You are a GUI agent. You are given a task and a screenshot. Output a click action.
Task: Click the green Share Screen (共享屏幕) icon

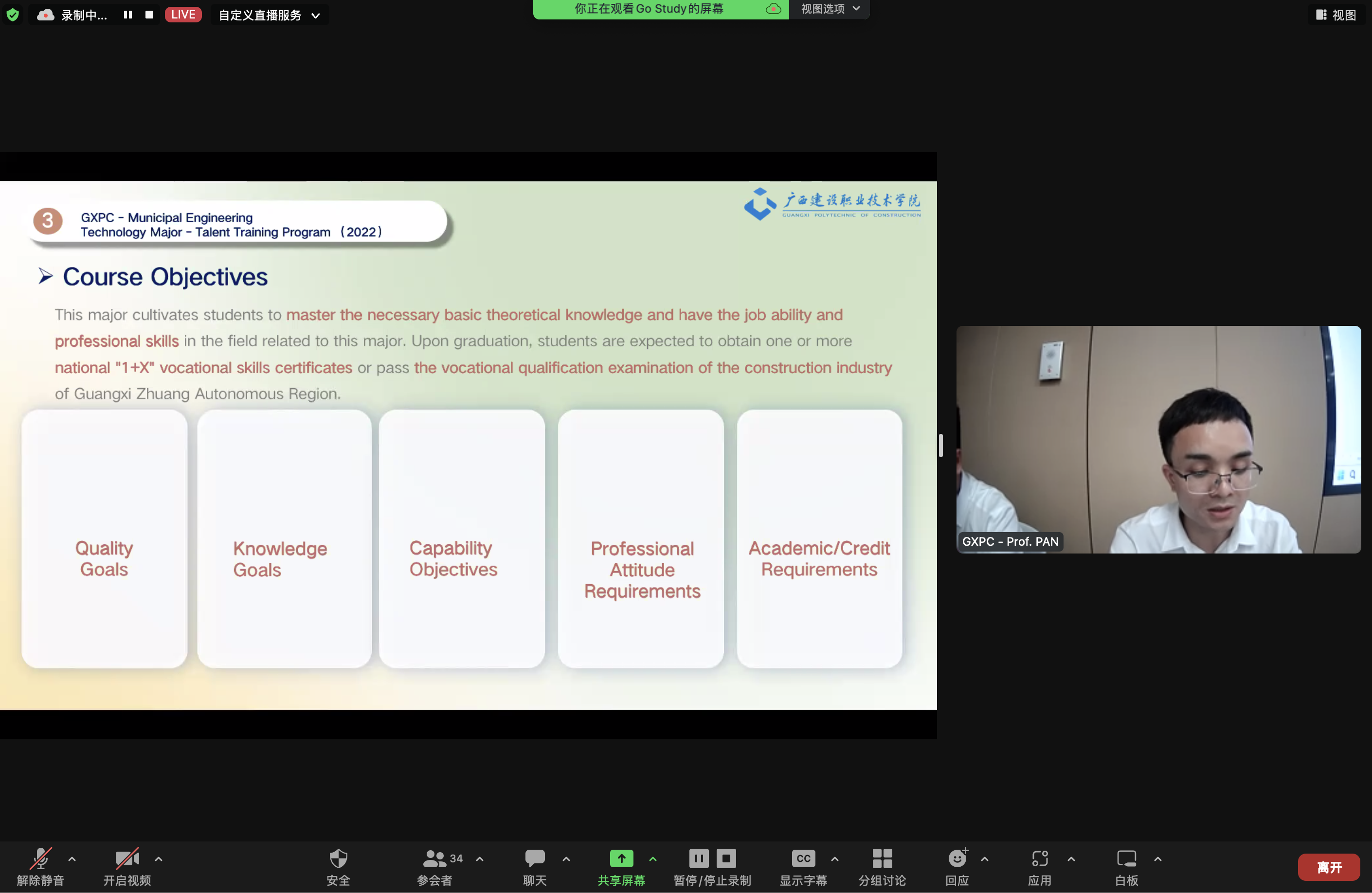[x=621, y=858]
